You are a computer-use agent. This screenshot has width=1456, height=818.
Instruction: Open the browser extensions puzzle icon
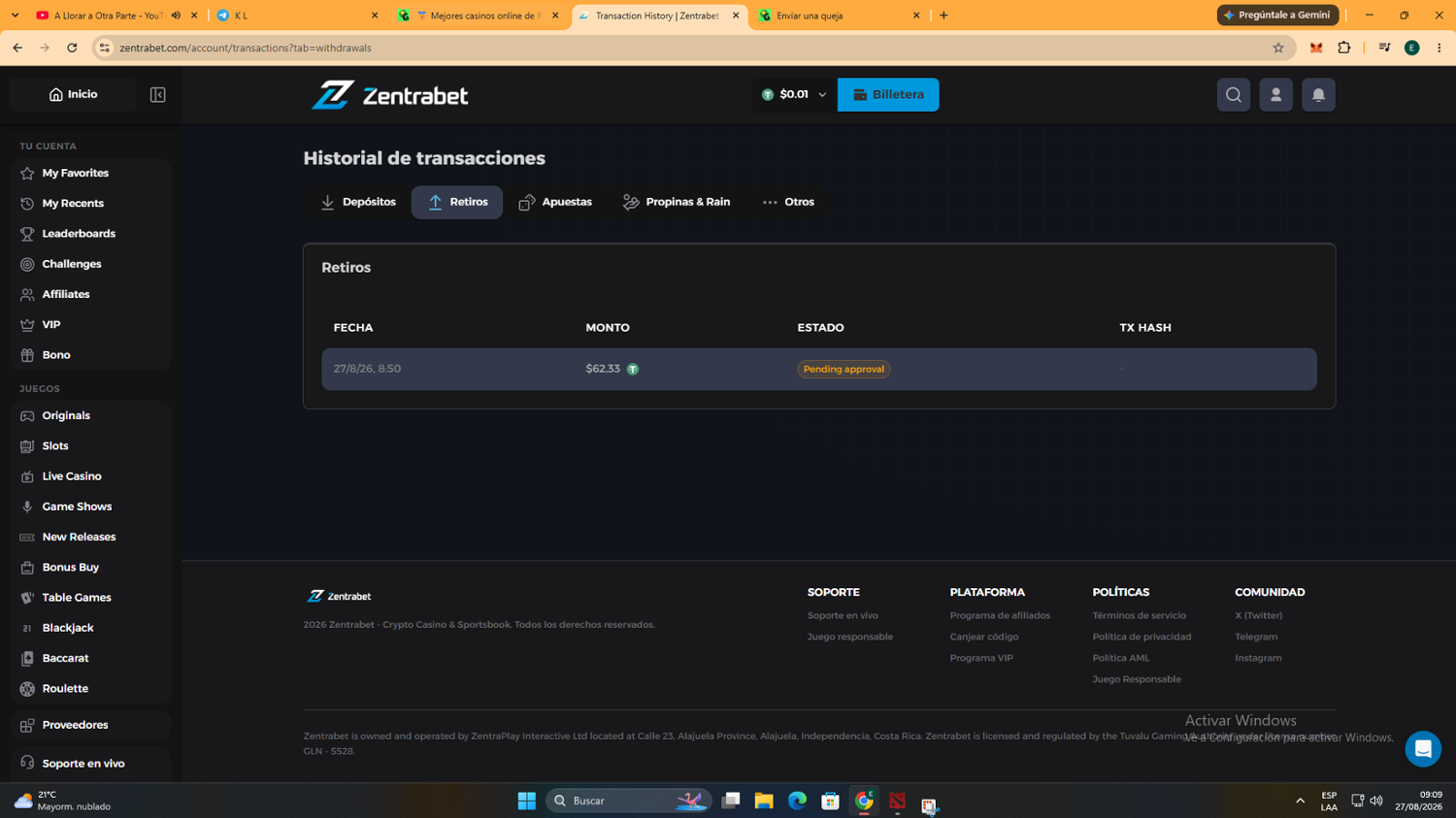click(1344, 48)
